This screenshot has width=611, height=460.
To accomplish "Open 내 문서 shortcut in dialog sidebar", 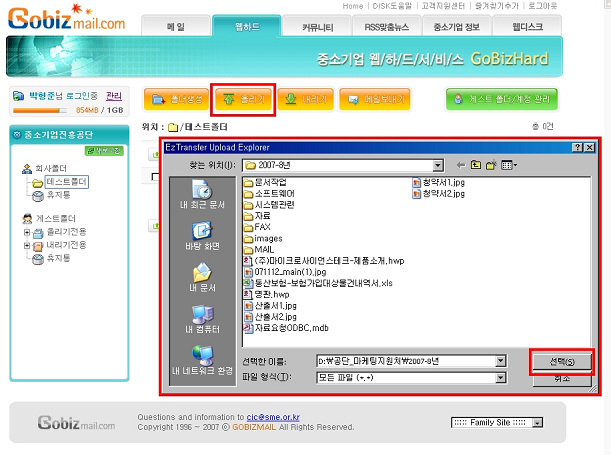I will coord(202,278).
